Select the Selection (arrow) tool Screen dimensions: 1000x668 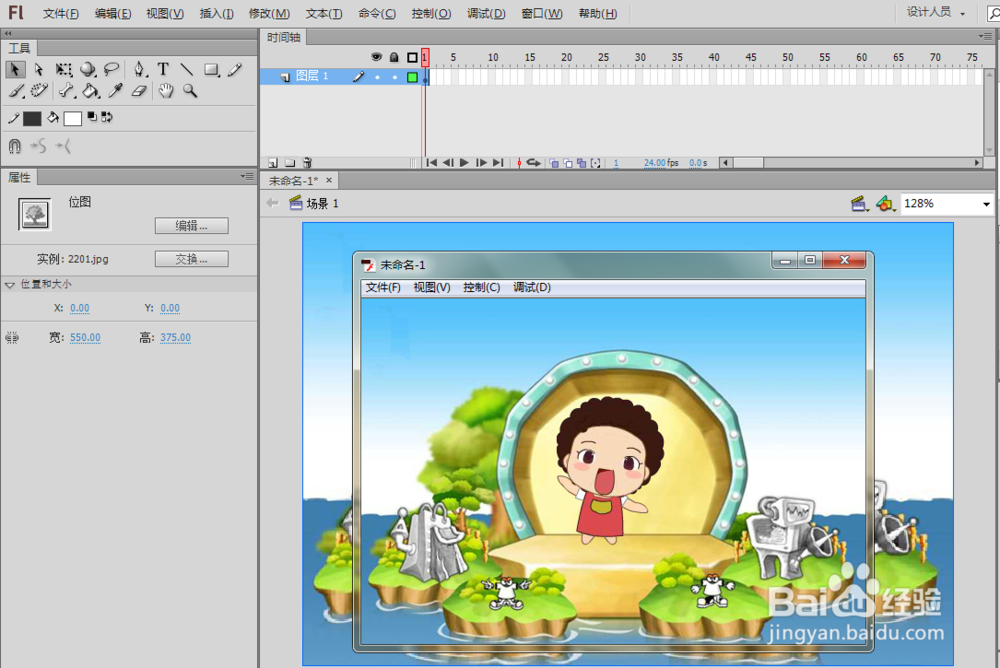point(15,69)
